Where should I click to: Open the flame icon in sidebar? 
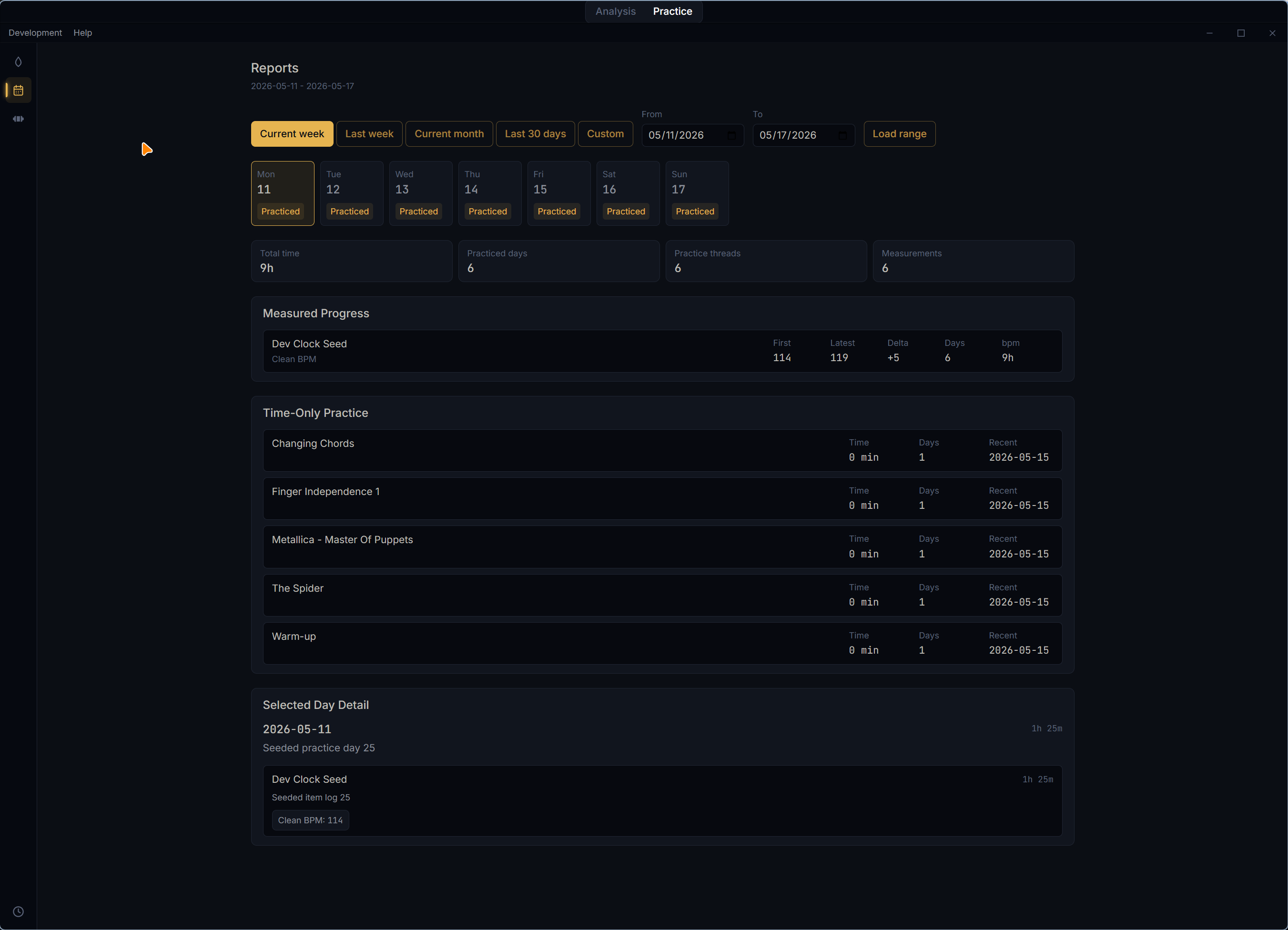click(18, 62)
